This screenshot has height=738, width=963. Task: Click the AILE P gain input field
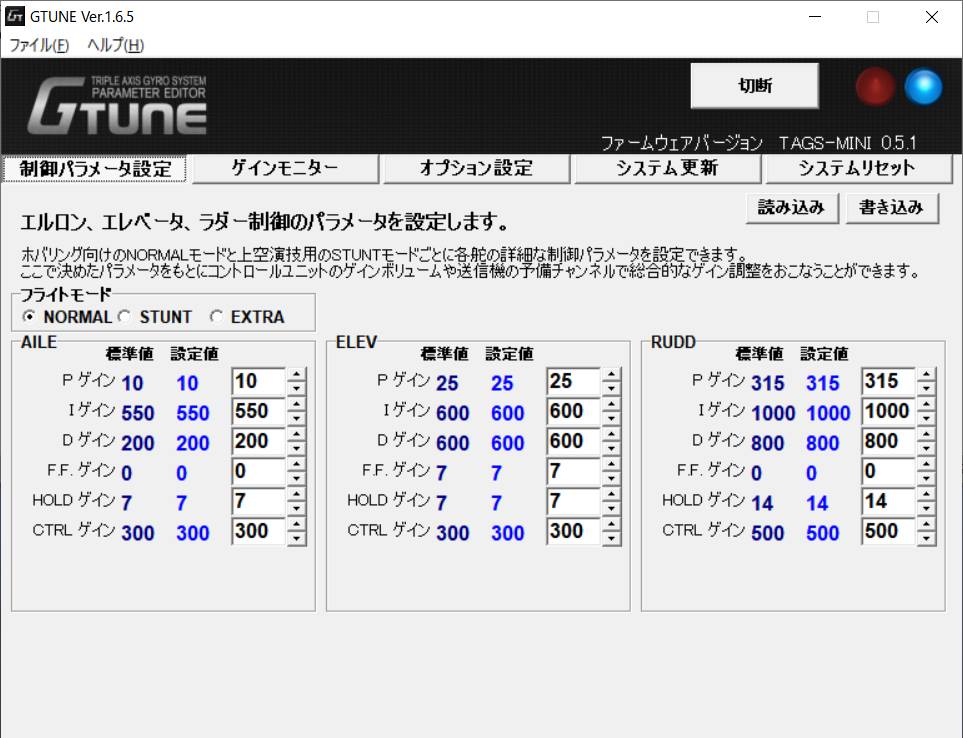[259, 381]
